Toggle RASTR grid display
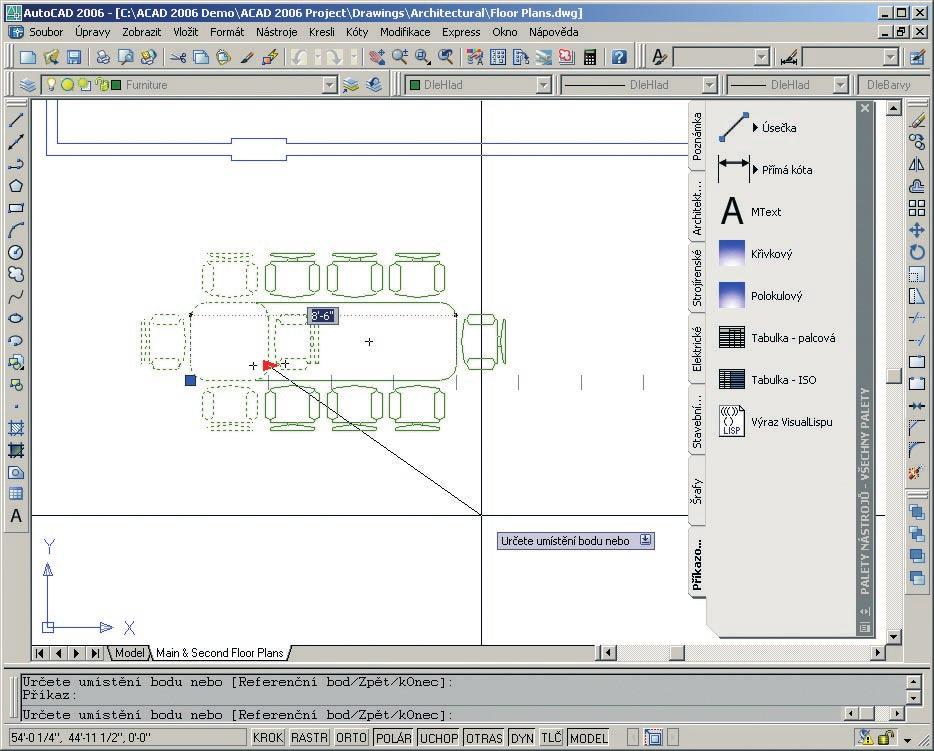Viewport: 934px width, 751px height. point(309,738)
